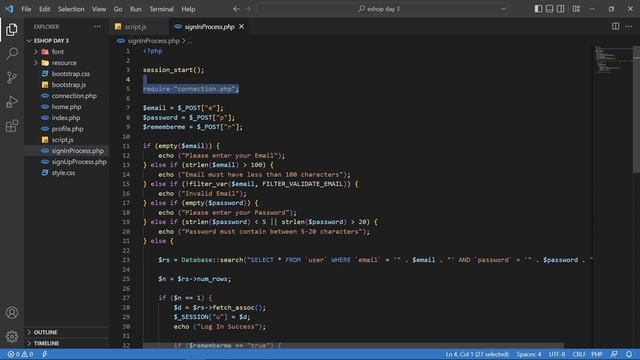Open the Accounts menu in the activity bar
This screenshot has width=640, height=360.
(x=12, y=313)
